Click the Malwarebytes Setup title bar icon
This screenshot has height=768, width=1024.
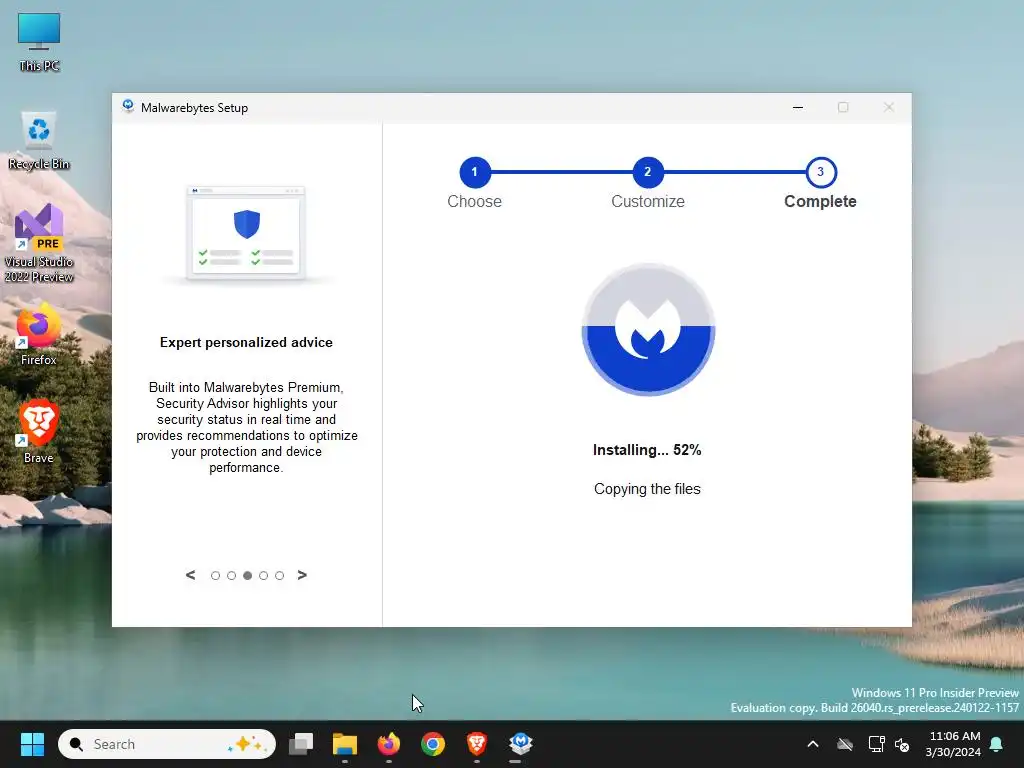tap(128, 106)
